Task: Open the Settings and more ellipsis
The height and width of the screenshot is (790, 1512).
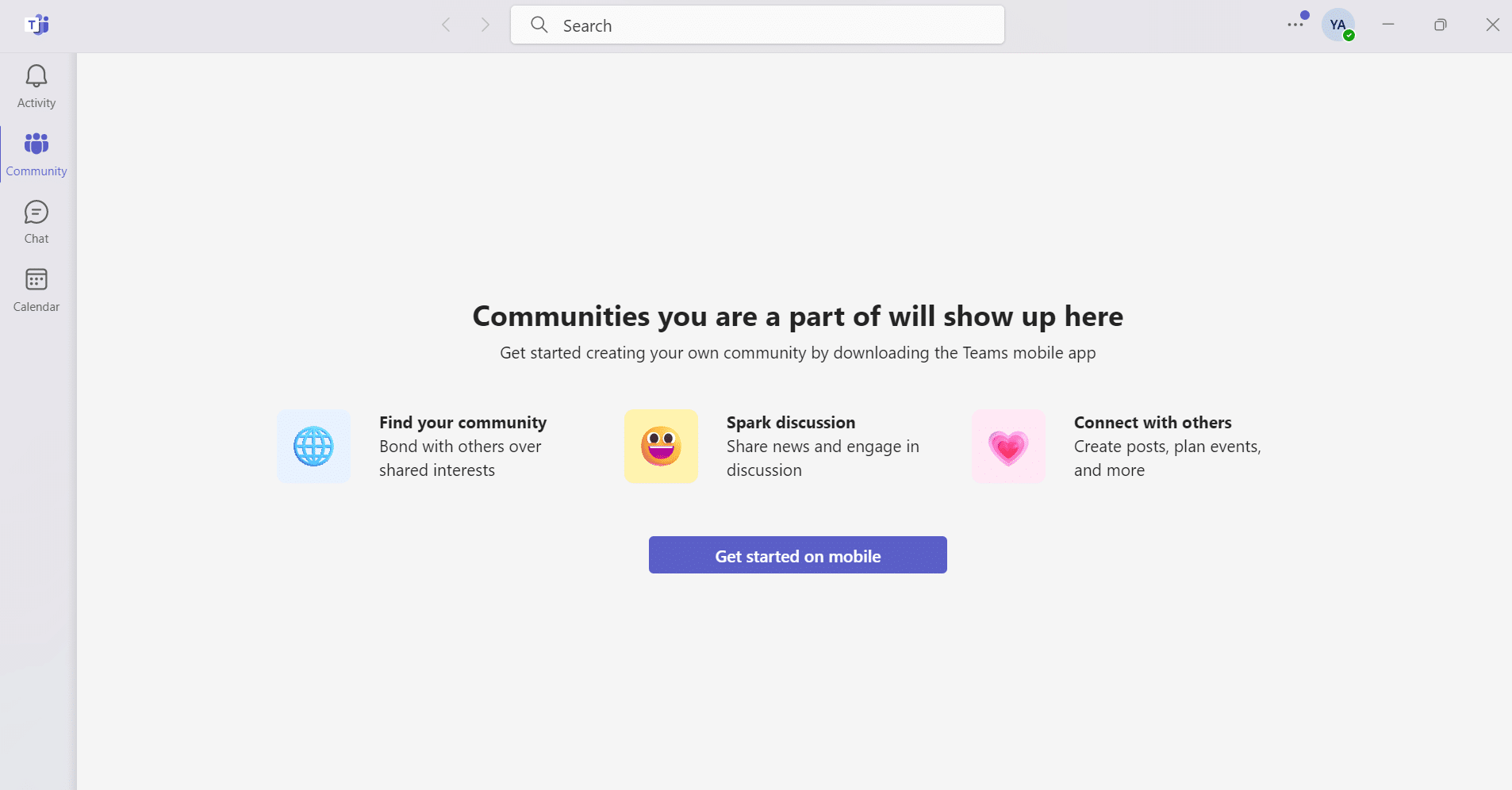Action: [x=1295, y=25]
